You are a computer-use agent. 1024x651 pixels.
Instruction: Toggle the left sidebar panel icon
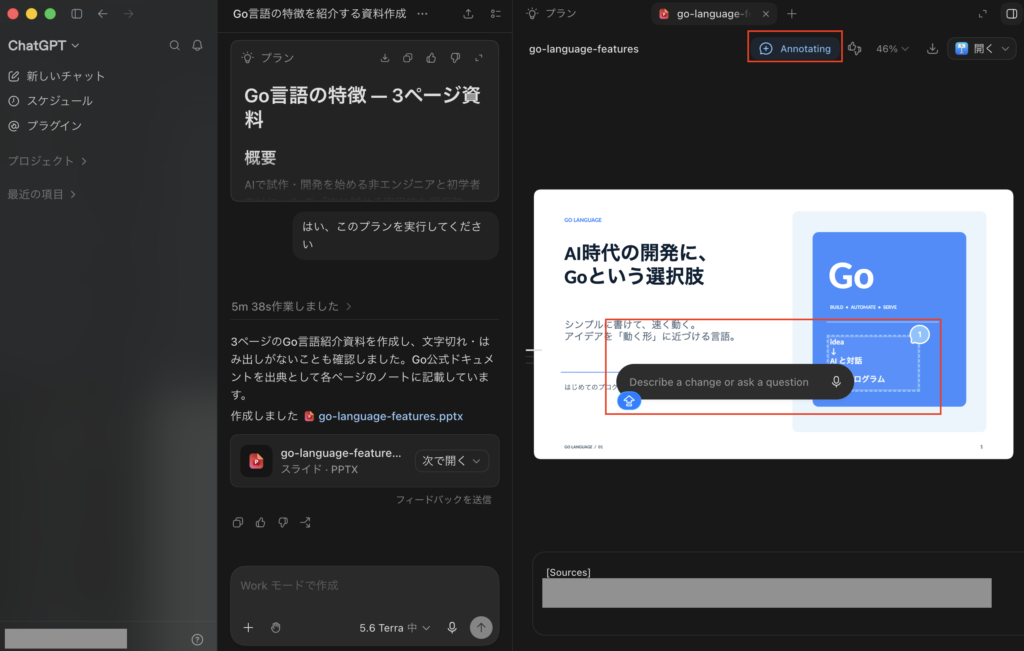[76, 14]
